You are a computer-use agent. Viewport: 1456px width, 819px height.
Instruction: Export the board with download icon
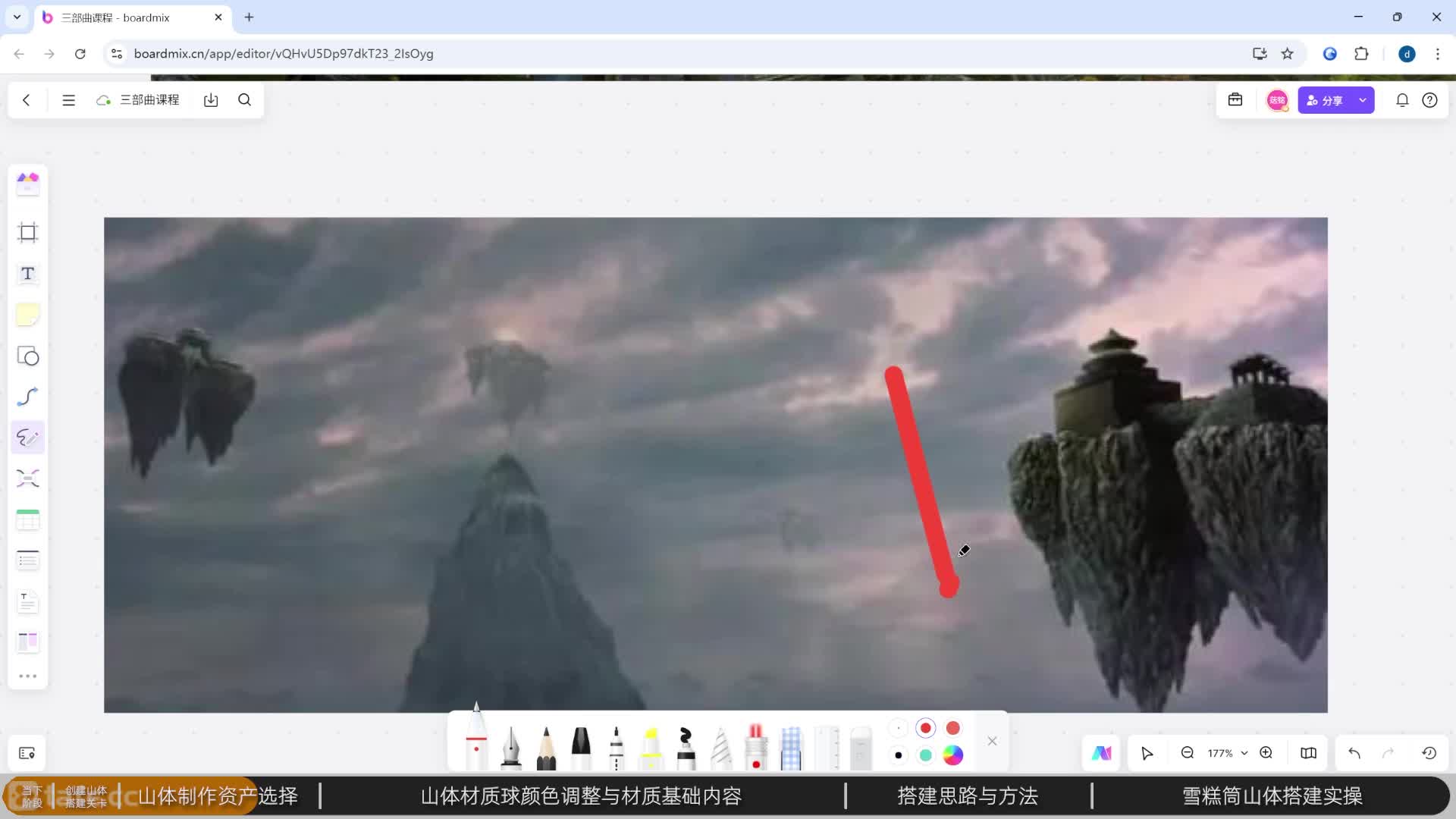click(x=211, y=100)
